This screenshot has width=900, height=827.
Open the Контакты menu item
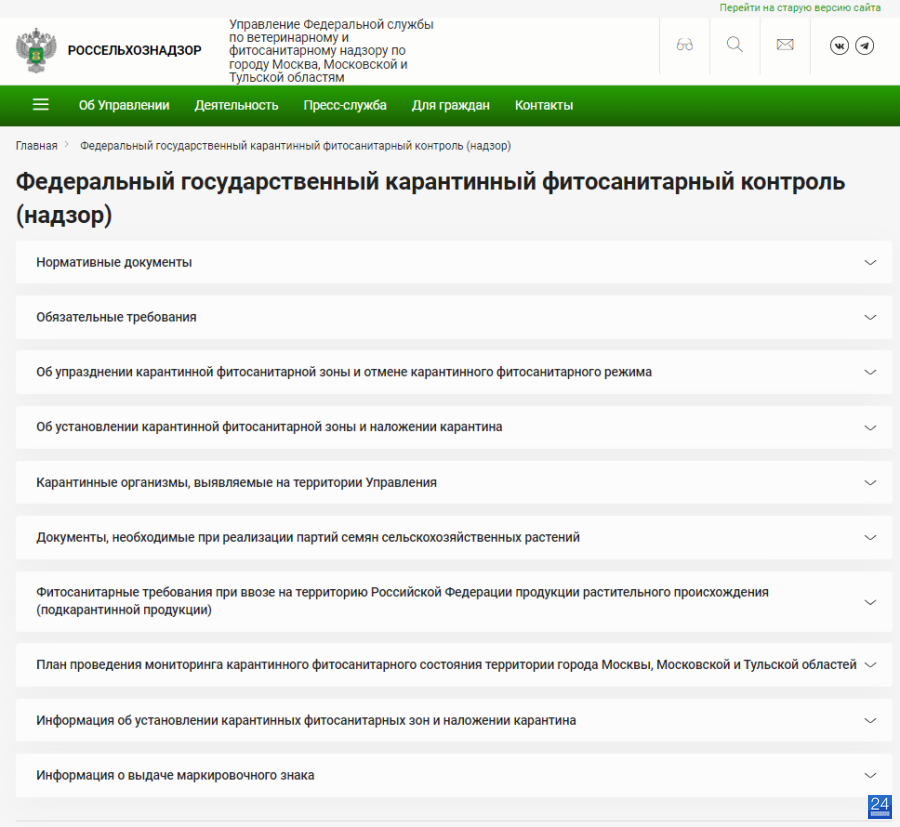[x=544, y=105]
